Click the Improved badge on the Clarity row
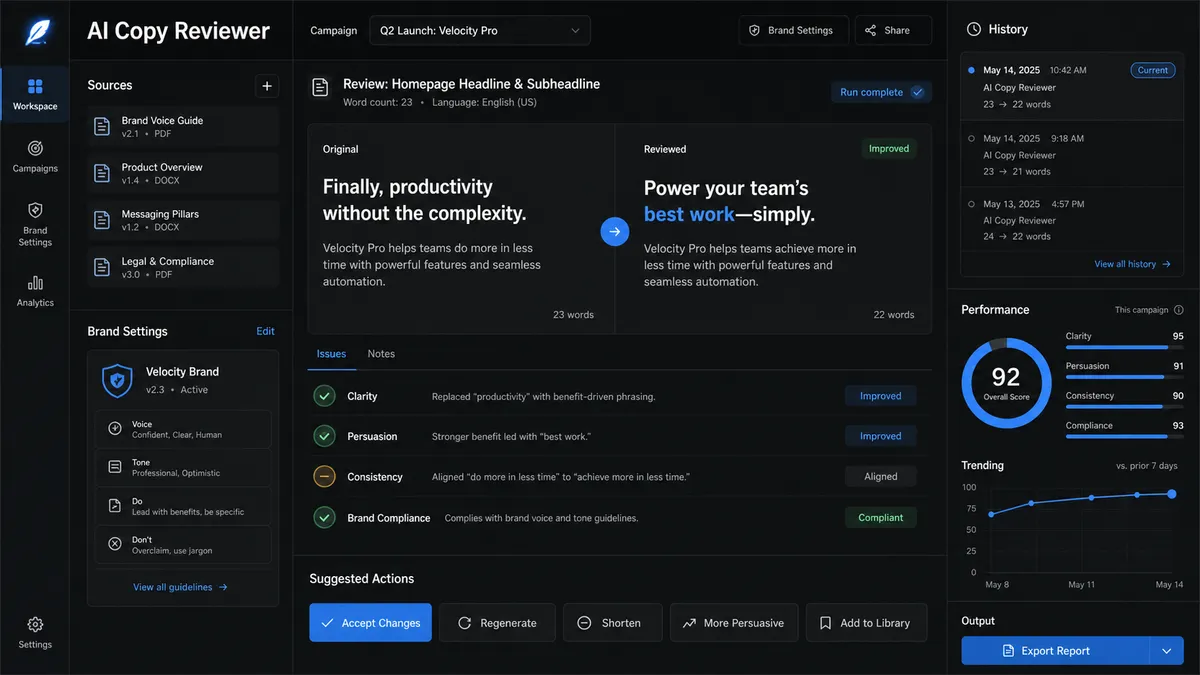1200x675 pixels. point(880,396)
